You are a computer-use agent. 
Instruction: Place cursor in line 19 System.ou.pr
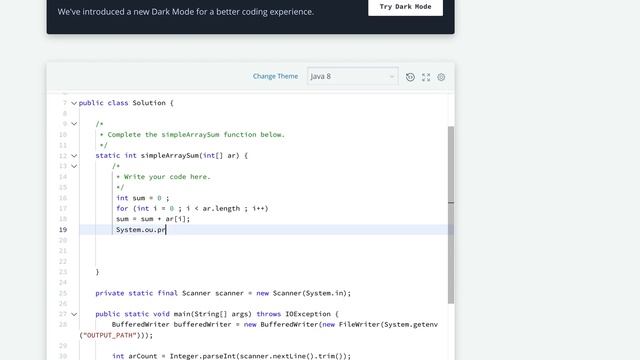tap(141, 230)
